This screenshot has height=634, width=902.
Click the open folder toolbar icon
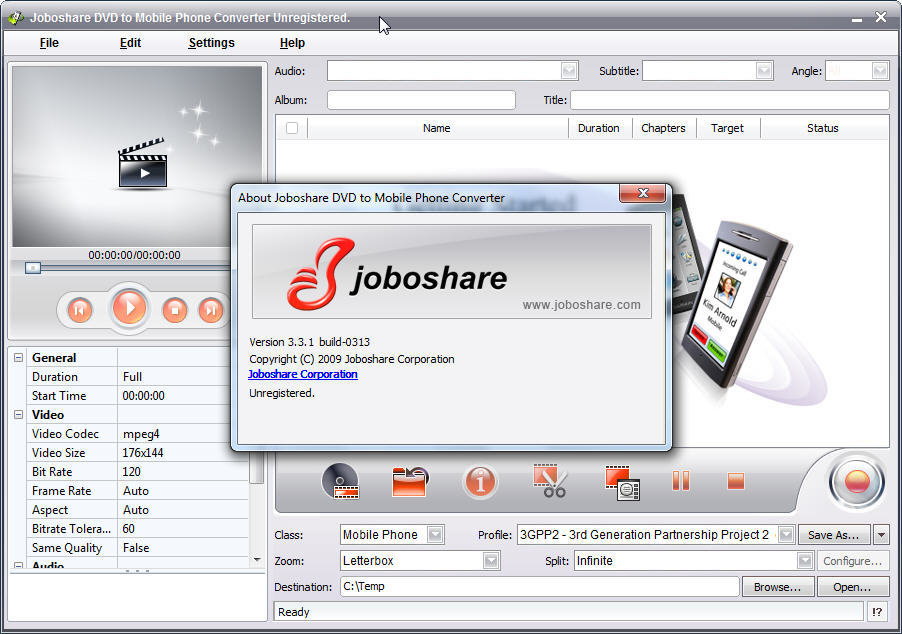pos(410,481)
